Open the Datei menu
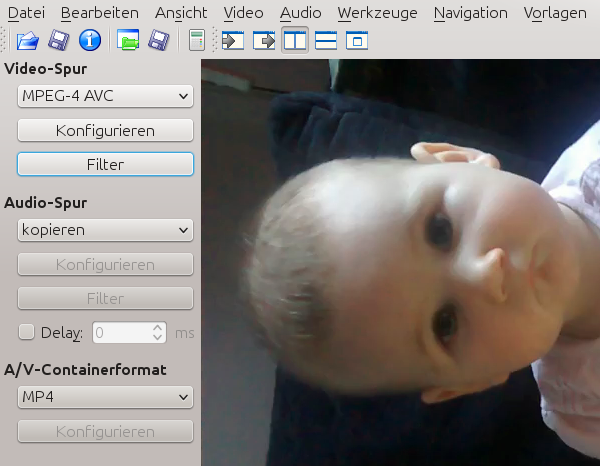Screen dimensions: 600x466 pos(26,13)
